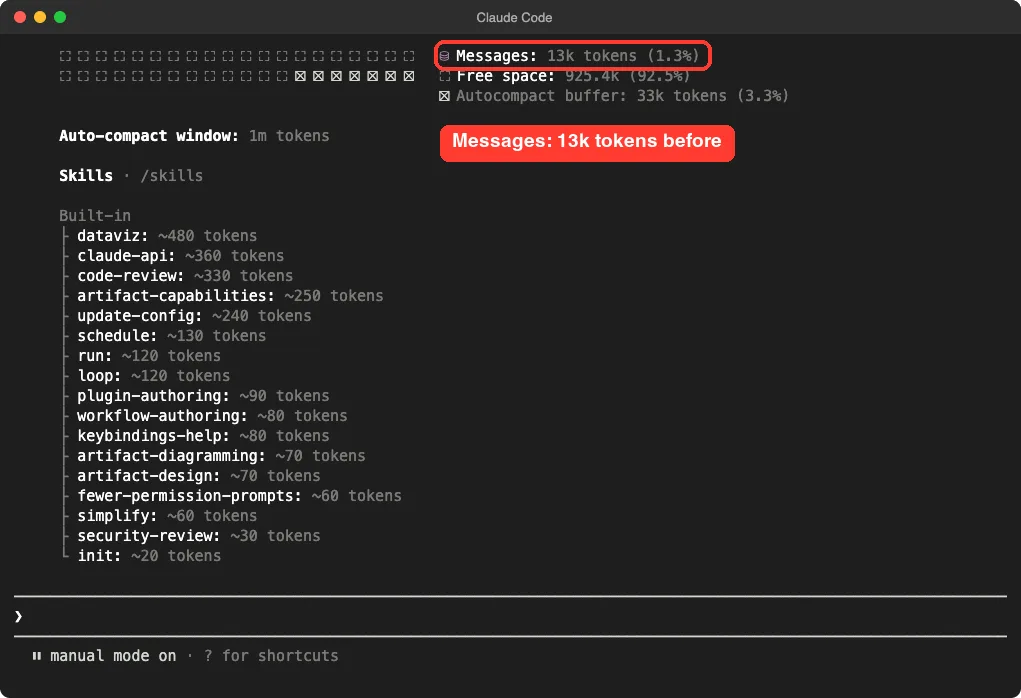Click the Claude Code window title

514,18
